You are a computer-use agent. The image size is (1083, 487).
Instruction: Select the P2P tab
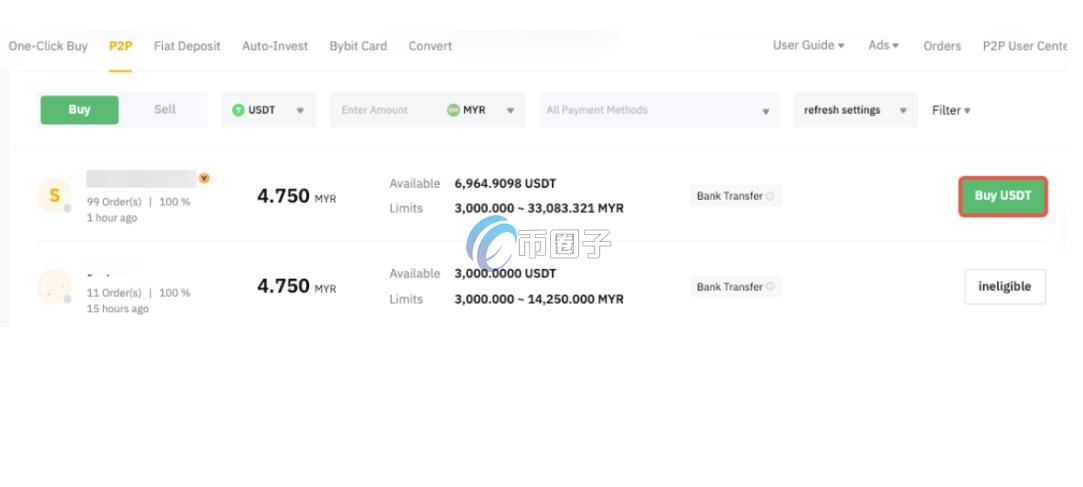(120, 46)
